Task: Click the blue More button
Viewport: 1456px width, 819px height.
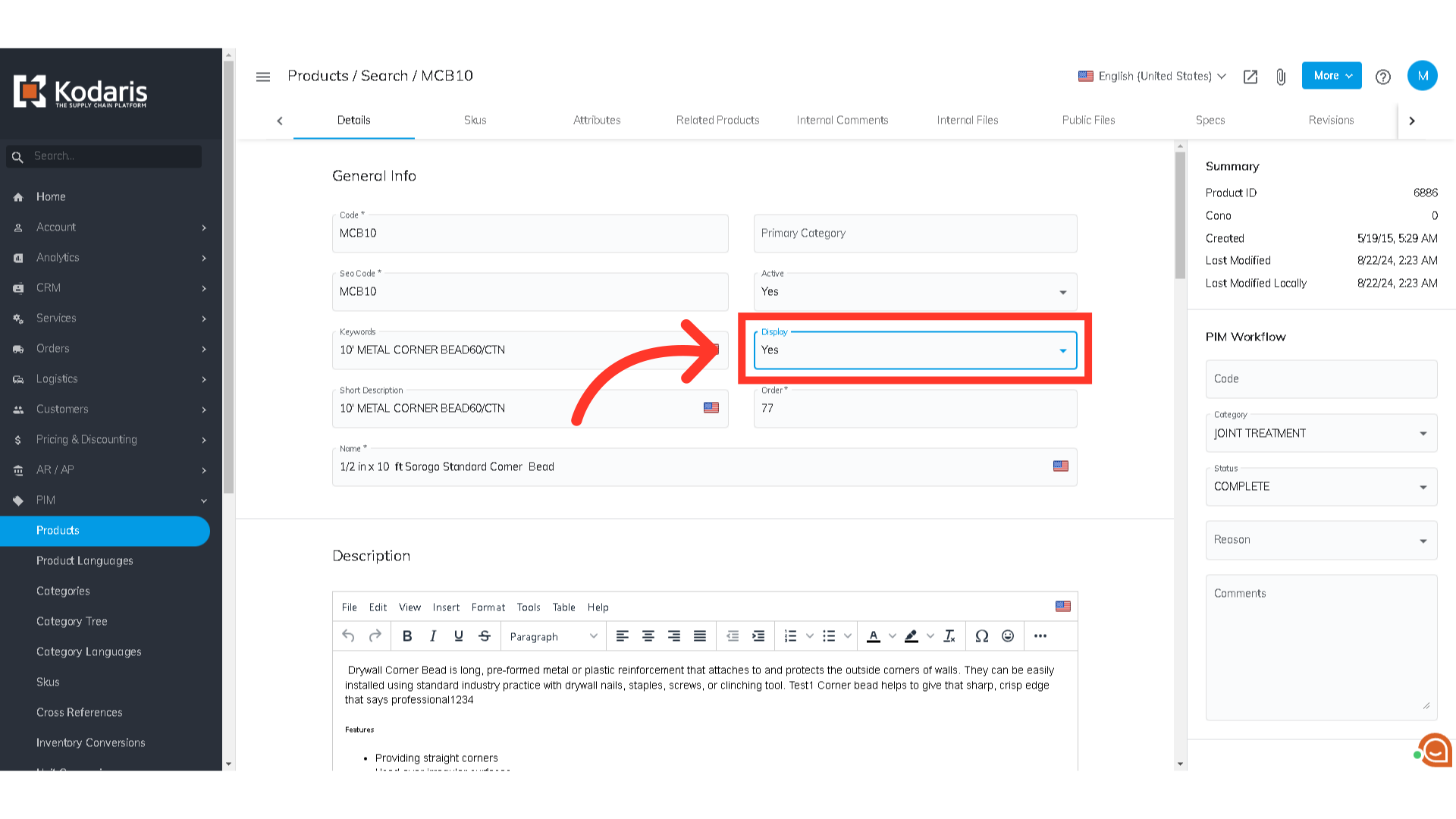Action: (1331, 76)
